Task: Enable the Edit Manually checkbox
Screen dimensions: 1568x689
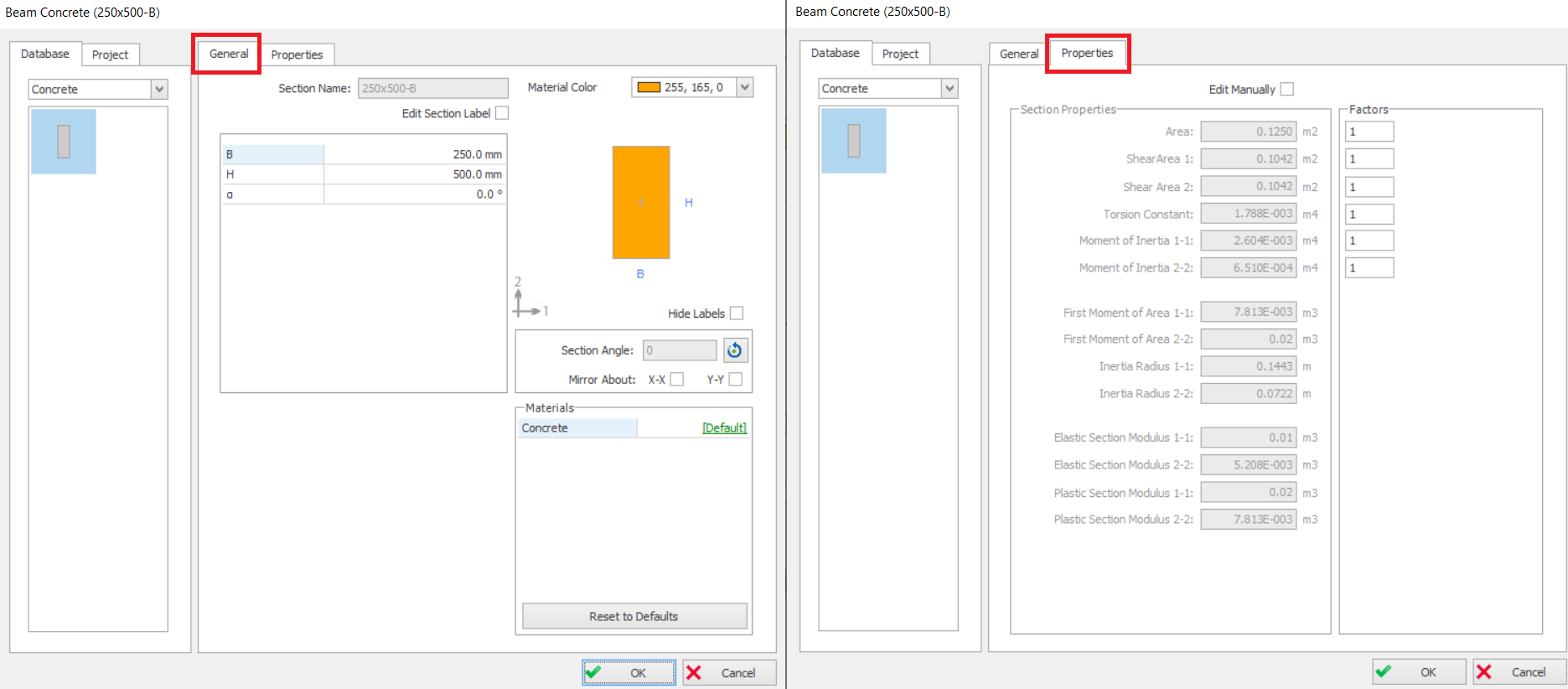Action: click(1287, 90)
